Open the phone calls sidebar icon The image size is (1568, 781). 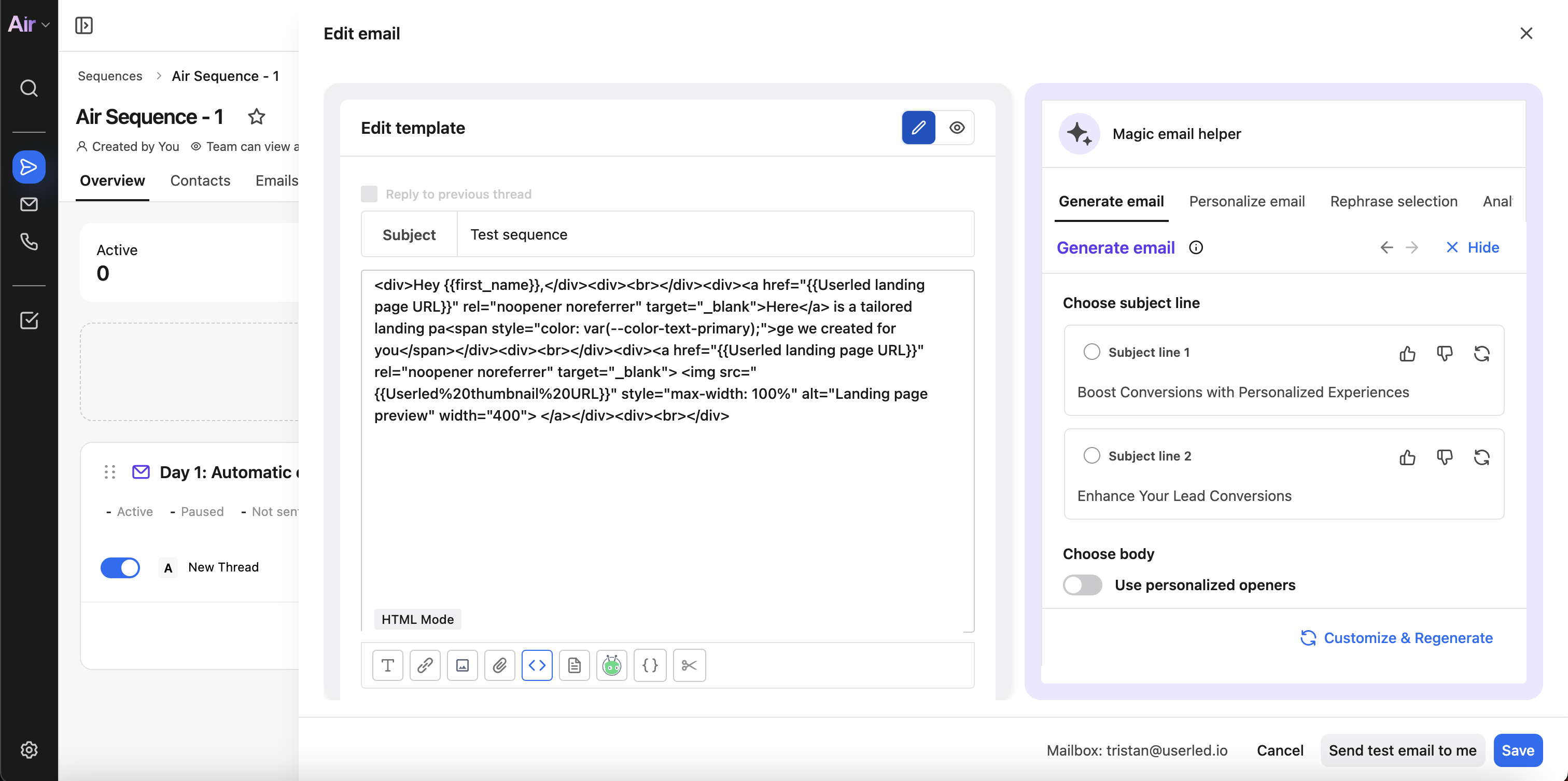click(29, 242)
